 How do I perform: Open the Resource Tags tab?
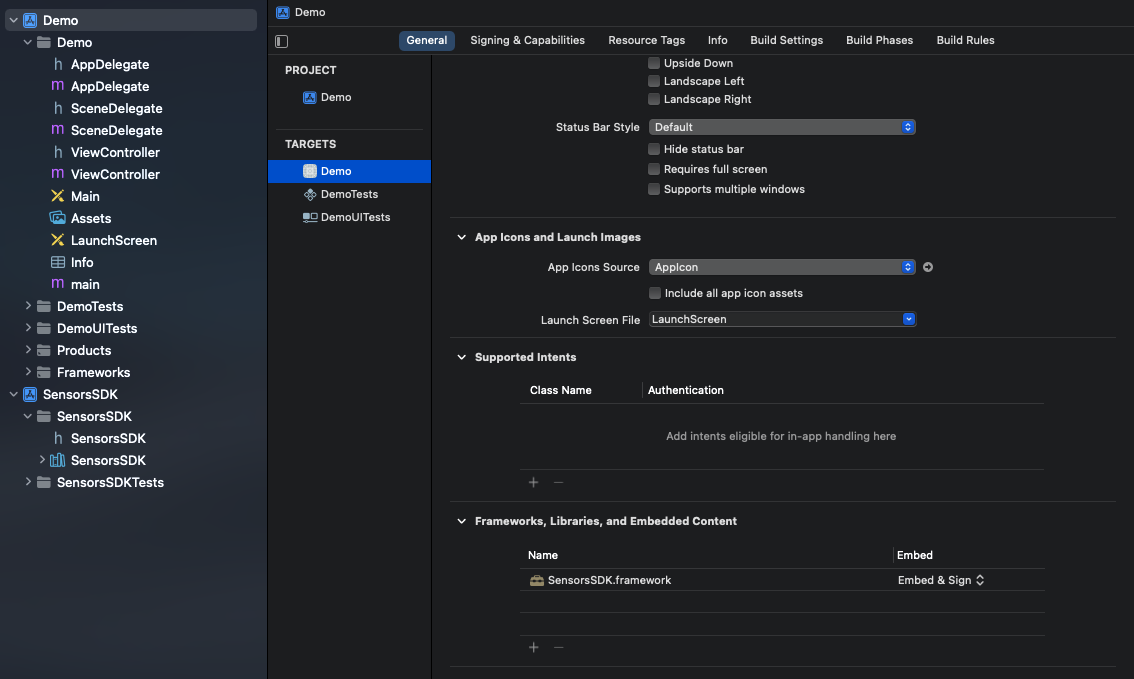647,40
